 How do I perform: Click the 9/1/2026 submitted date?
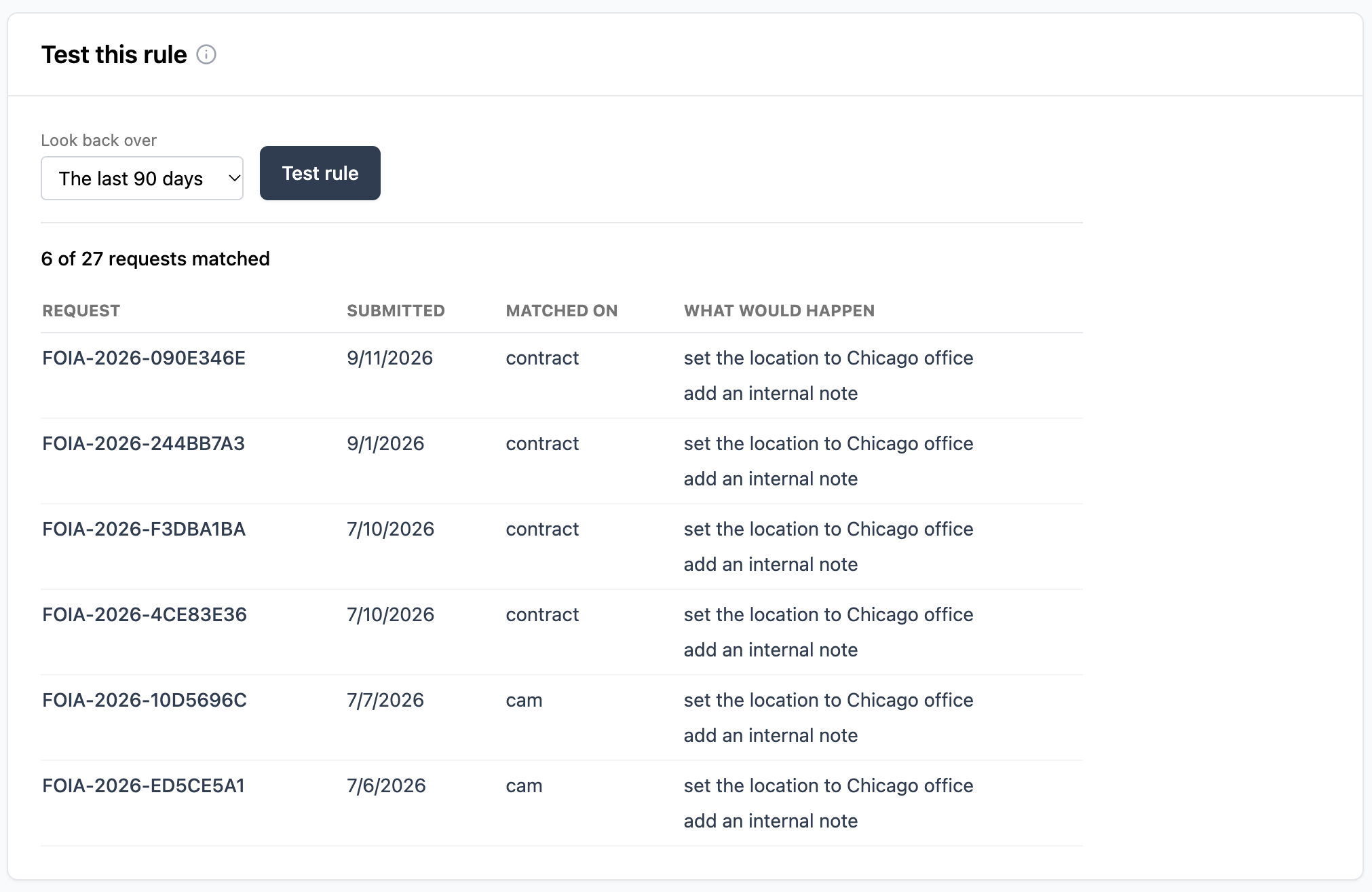point(385,443)
